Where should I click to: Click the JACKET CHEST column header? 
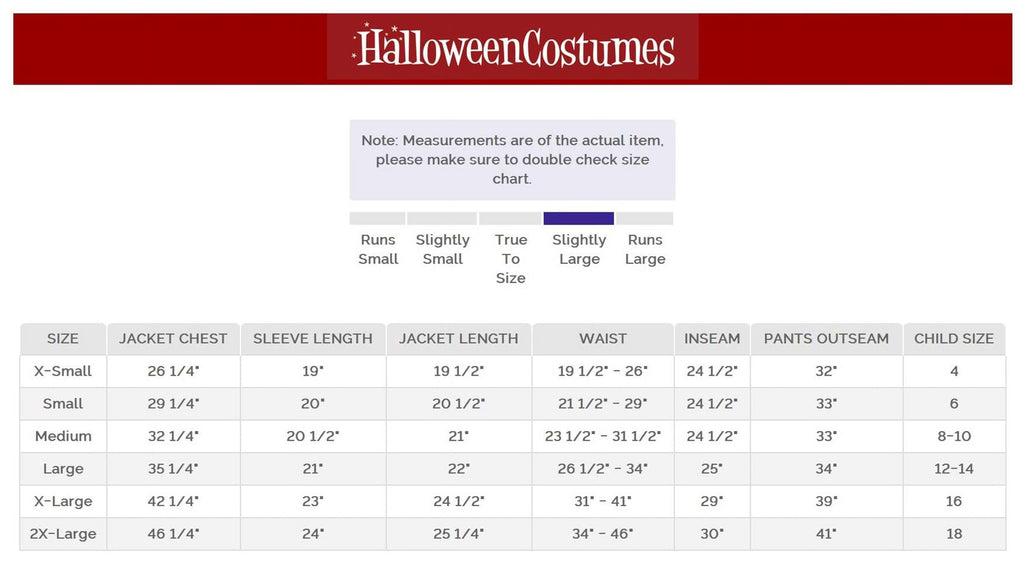(x=173, y=339)
